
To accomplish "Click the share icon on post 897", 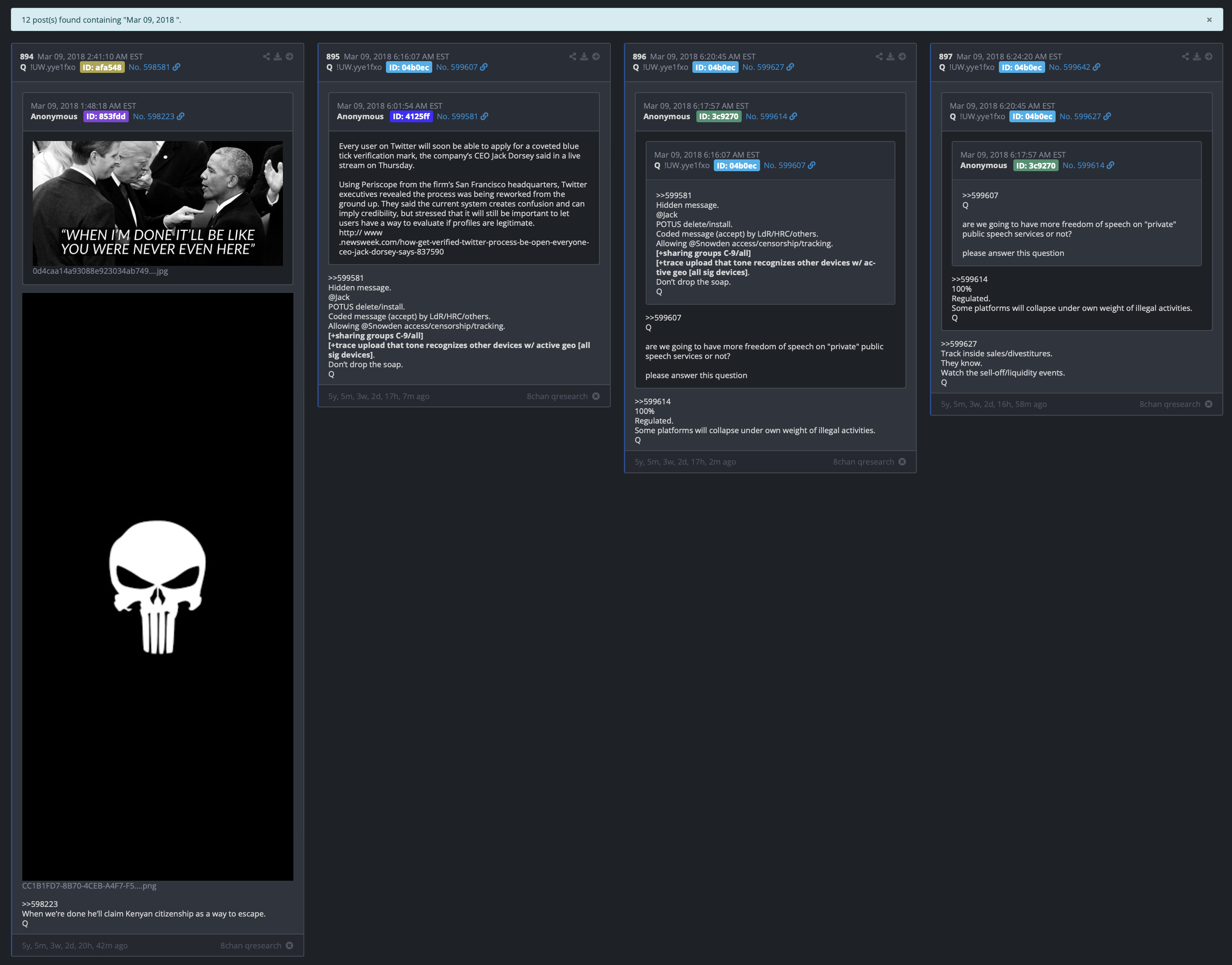I will pyautogui.click(x=1185, y=56).
